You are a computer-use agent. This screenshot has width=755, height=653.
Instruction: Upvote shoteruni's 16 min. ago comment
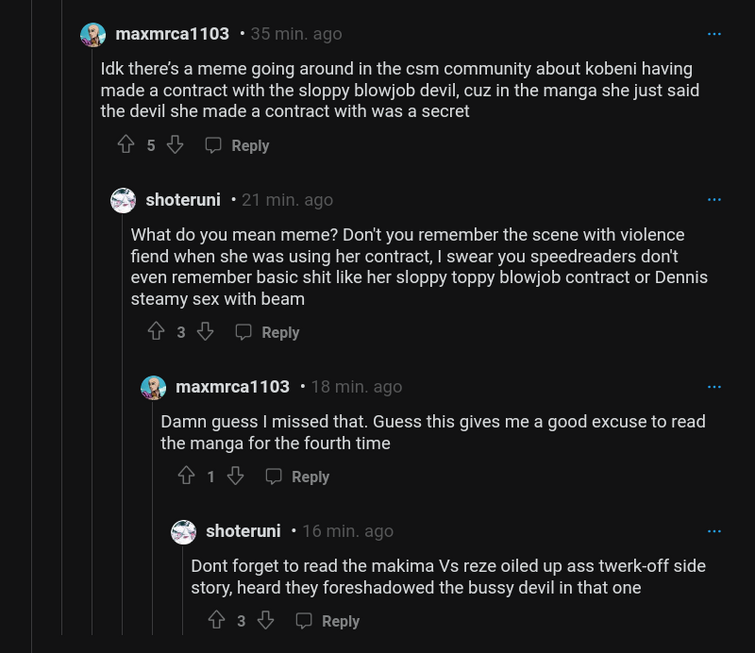click(x=216, y=620)
